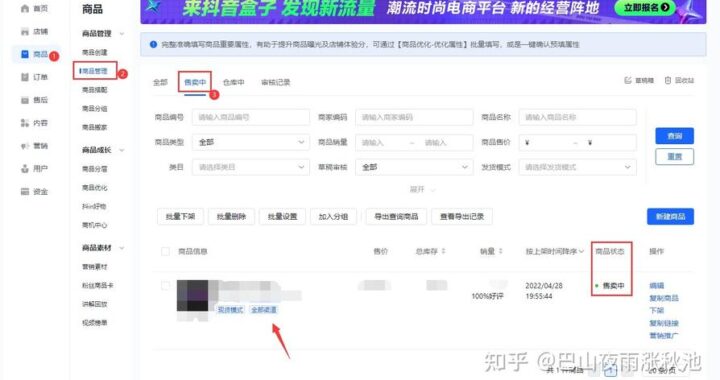Sort by 总库存 using its sort arrows
Screen dimensions: 720x380
point(444,251)
